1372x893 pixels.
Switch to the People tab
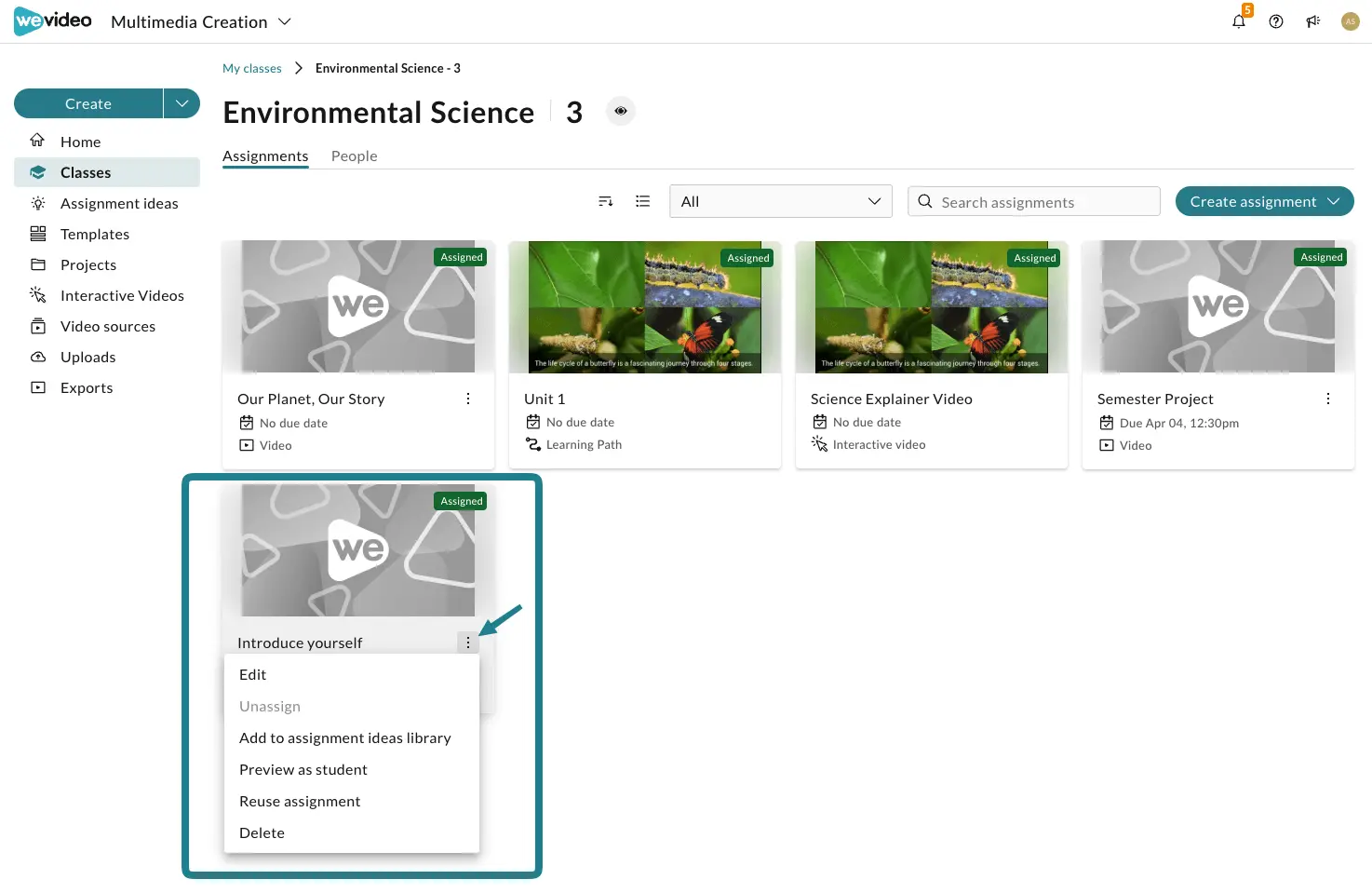click(x=355, y=156)
